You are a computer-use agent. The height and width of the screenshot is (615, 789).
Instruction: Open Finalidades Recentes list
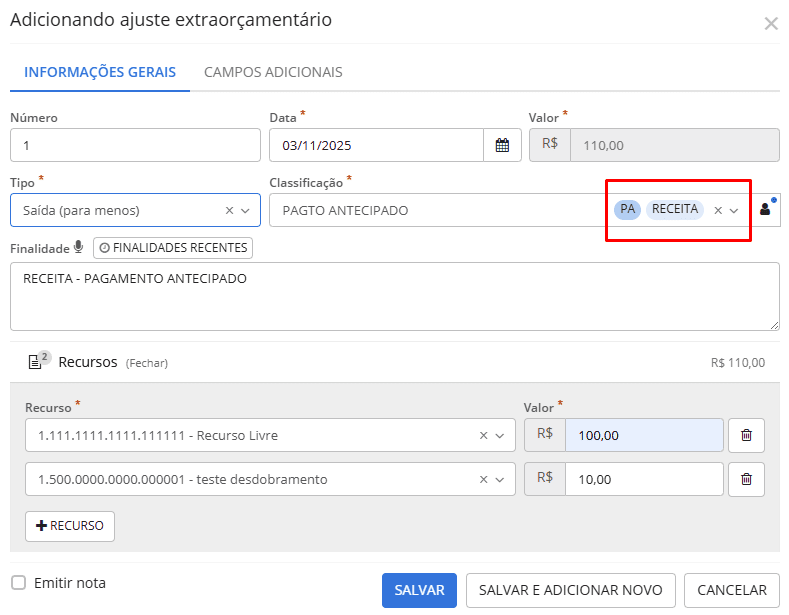pos(172,247)
